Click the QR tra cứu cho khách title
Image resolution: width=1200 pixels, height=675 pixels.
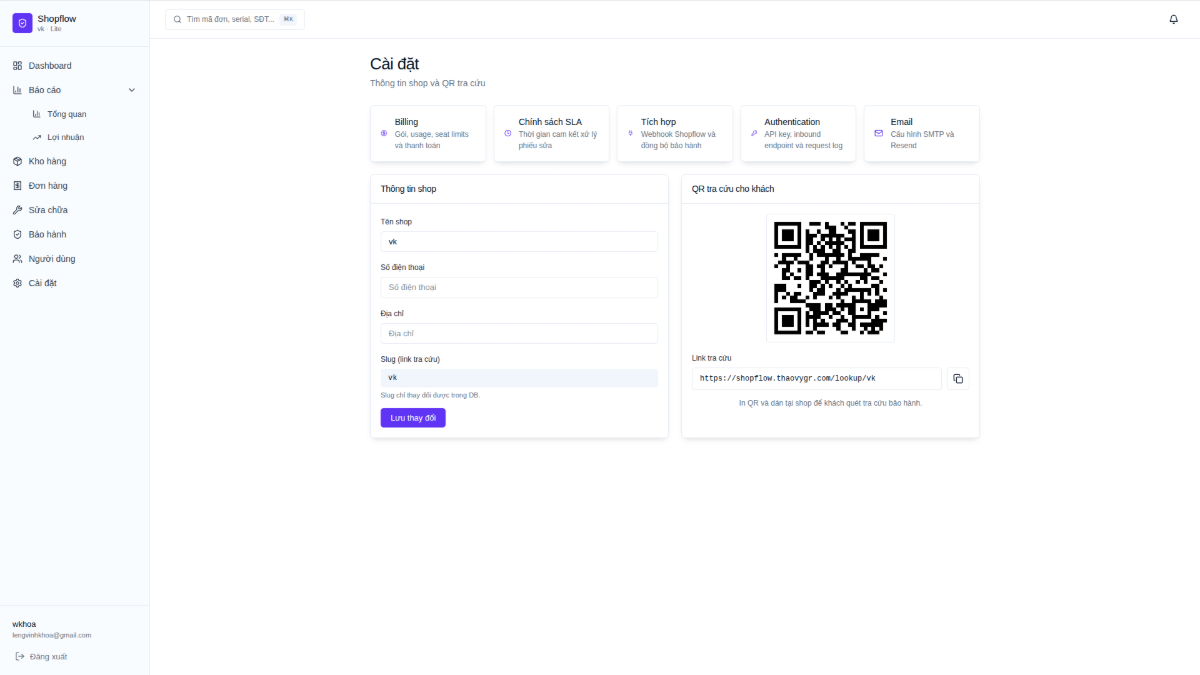point(733,189)
